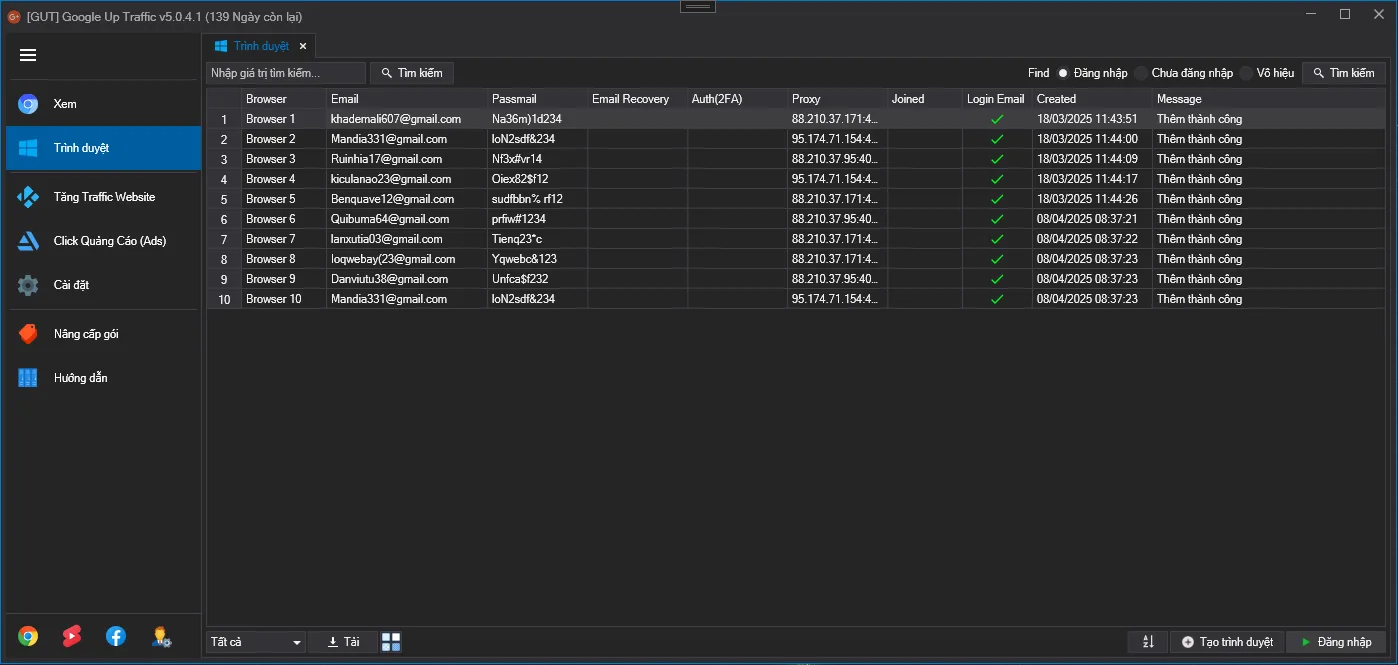Select the Benquave12@gmail.com email cell

[407, 199]
